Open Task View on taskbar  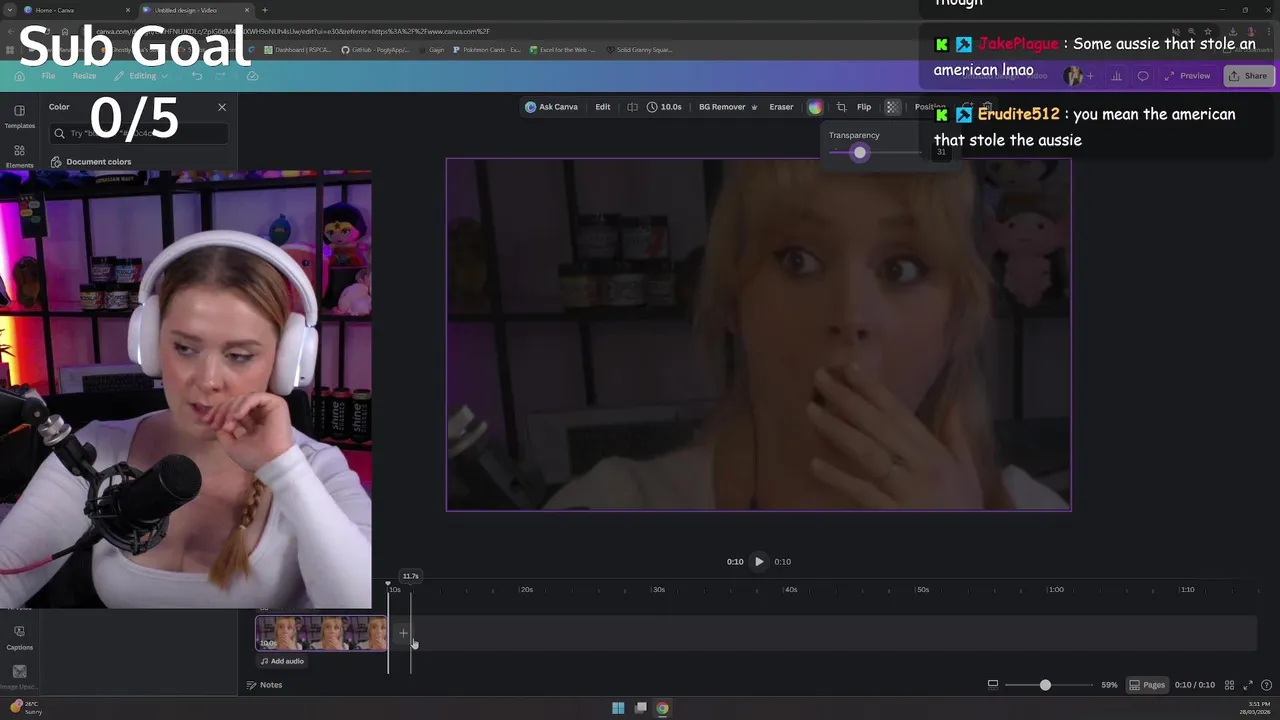coord(640,708)
